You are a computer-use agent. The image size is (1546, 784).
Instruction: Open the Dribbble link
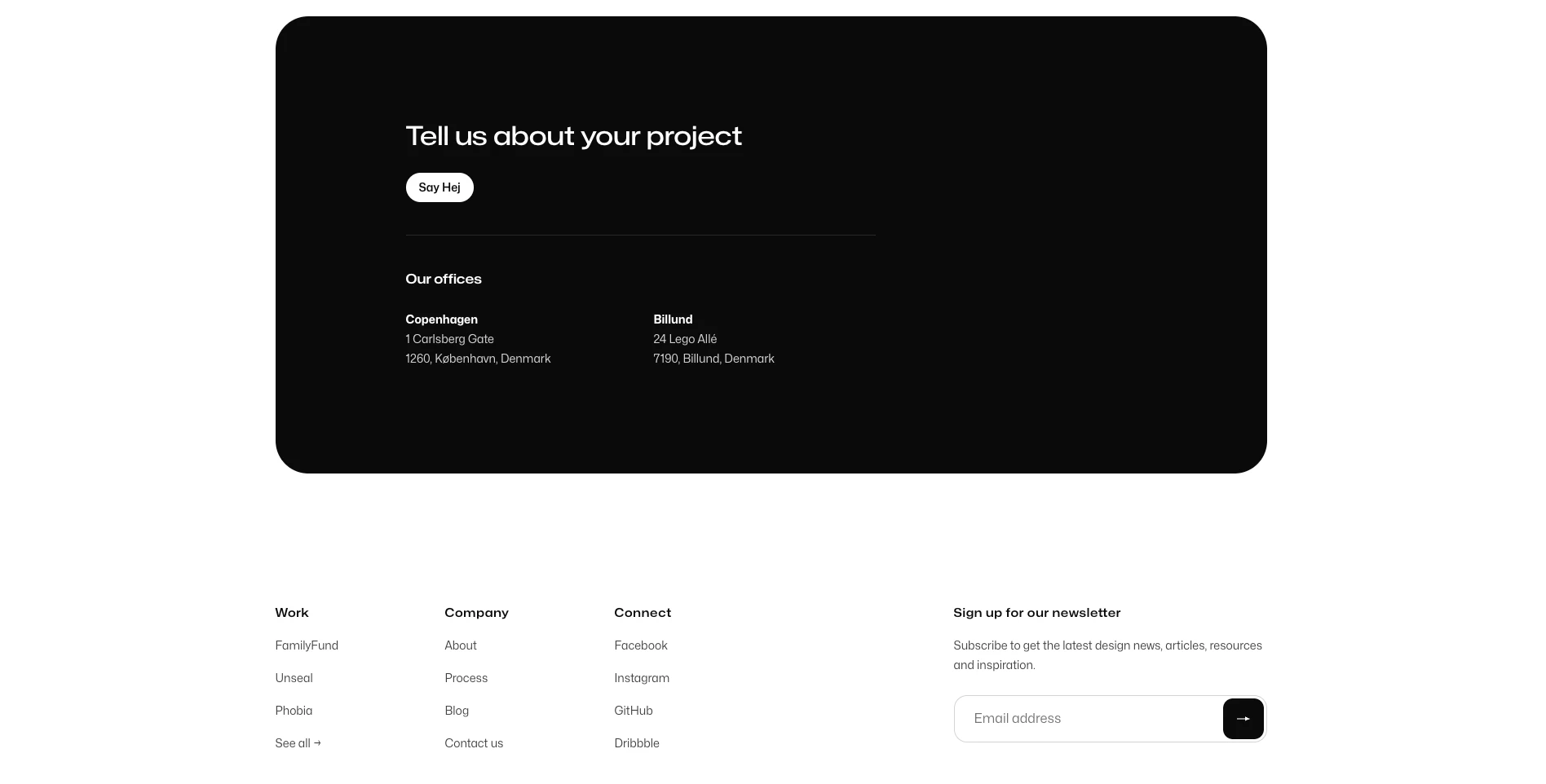pyautogui.click(x=637, y=743)
